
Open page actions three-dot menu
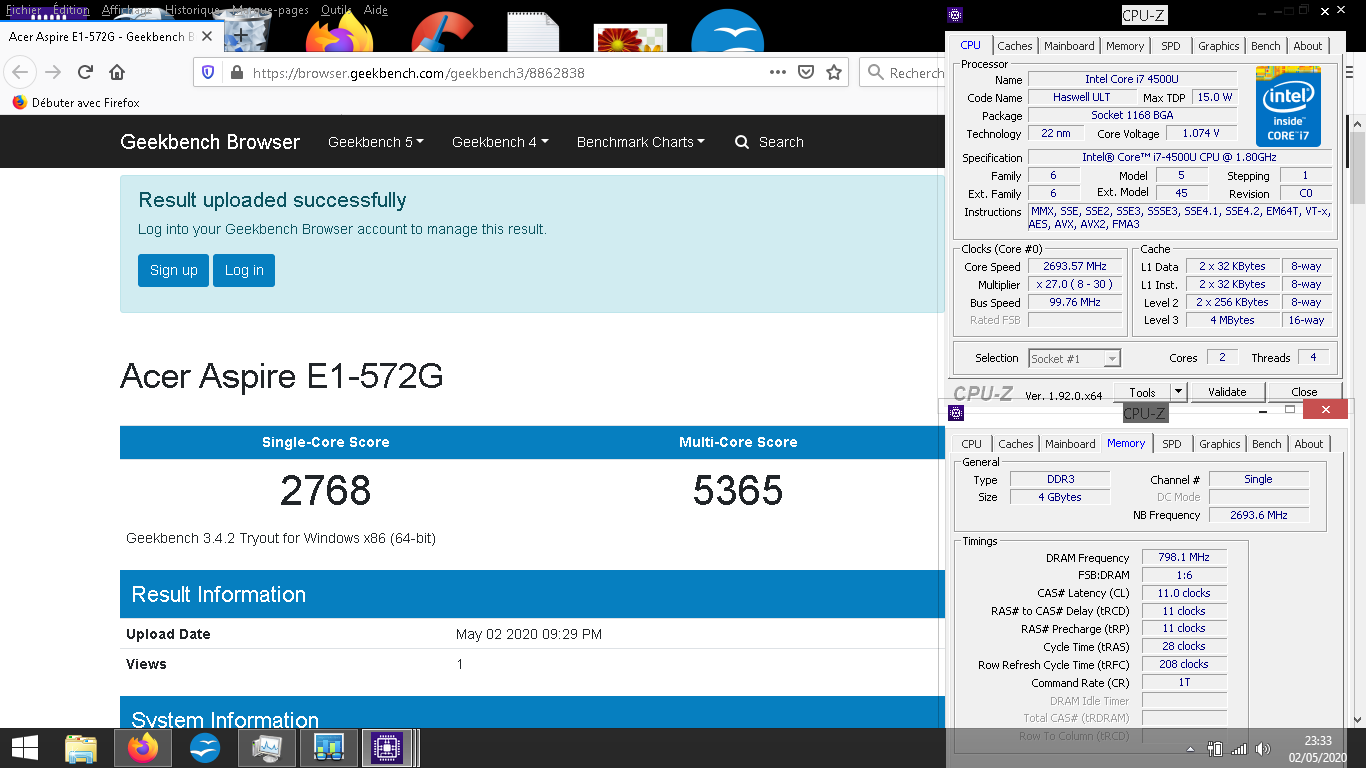pyautogui.click(x=778, y=72)
